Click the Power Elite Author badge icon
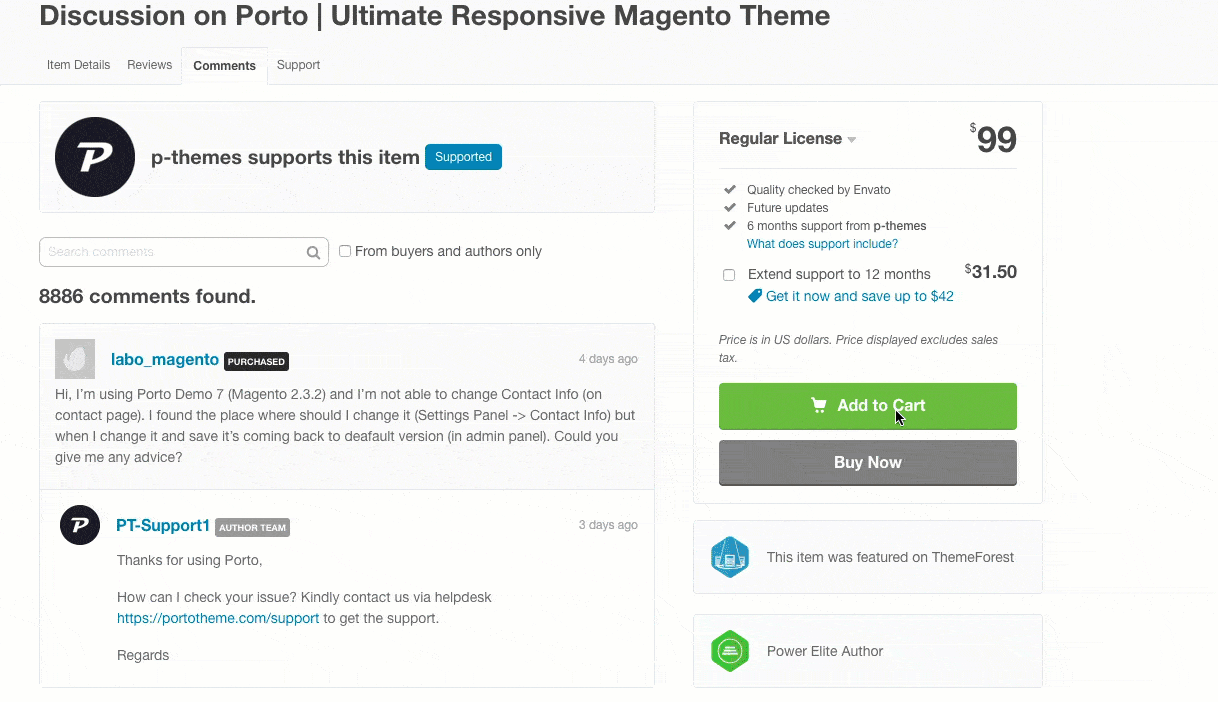Screen dimensions: 1218x702 click(x=730, y=651)
